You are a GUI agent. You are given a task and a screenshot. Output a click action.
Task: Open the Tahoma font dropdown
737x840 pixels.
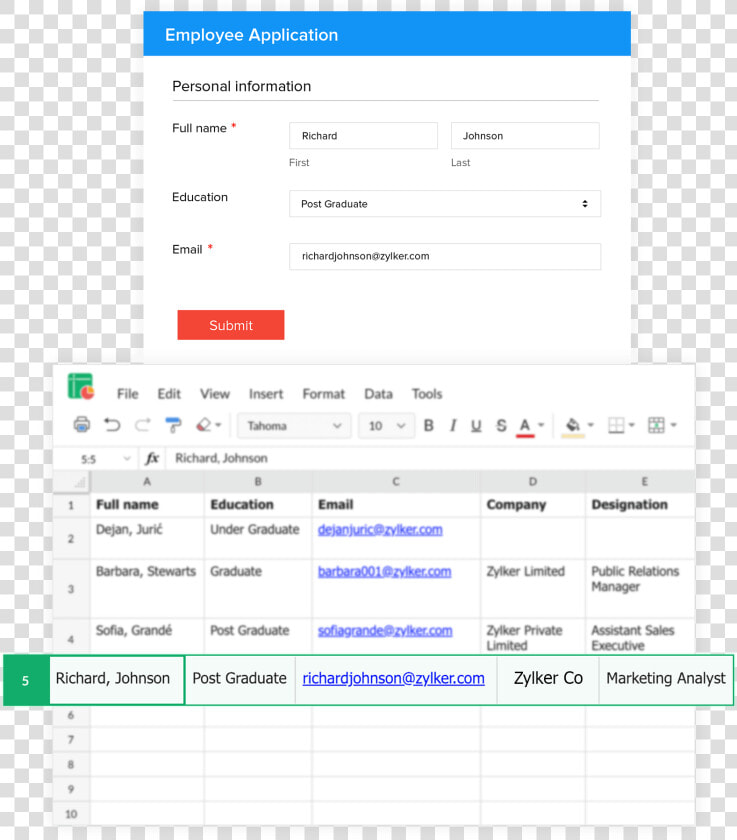click(294, 426)
